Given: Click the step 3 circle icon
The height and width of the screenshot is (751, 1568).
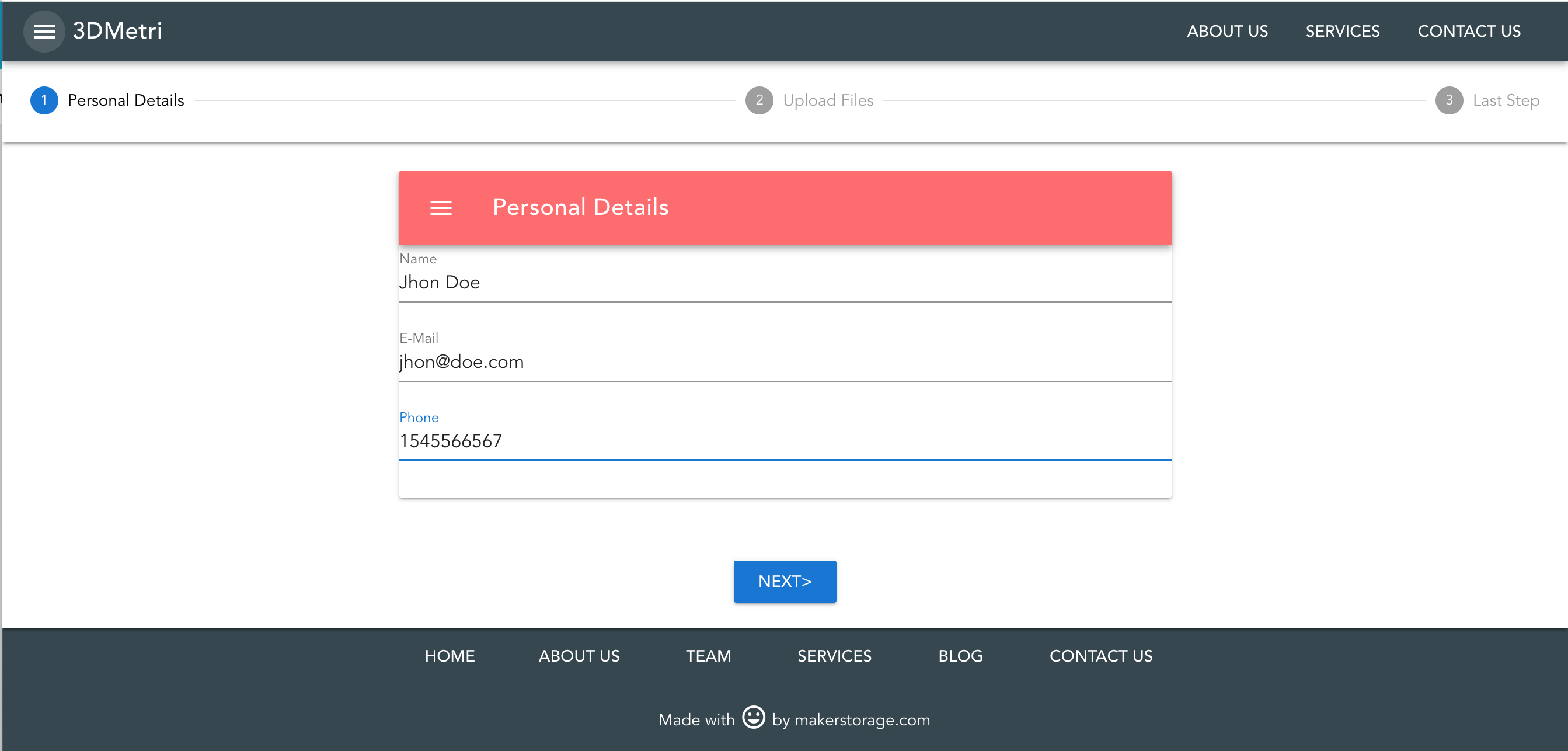Looking at the screenshot, I should pyautogui.click(x=1448, y=100).
